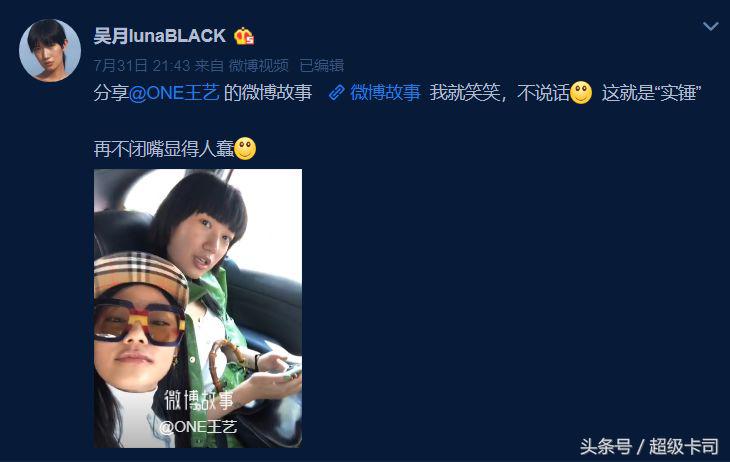Select the text line 再不闭嘴显得人蠢
The height and width of the screenshot is (462, 730).
pos(164,149)
